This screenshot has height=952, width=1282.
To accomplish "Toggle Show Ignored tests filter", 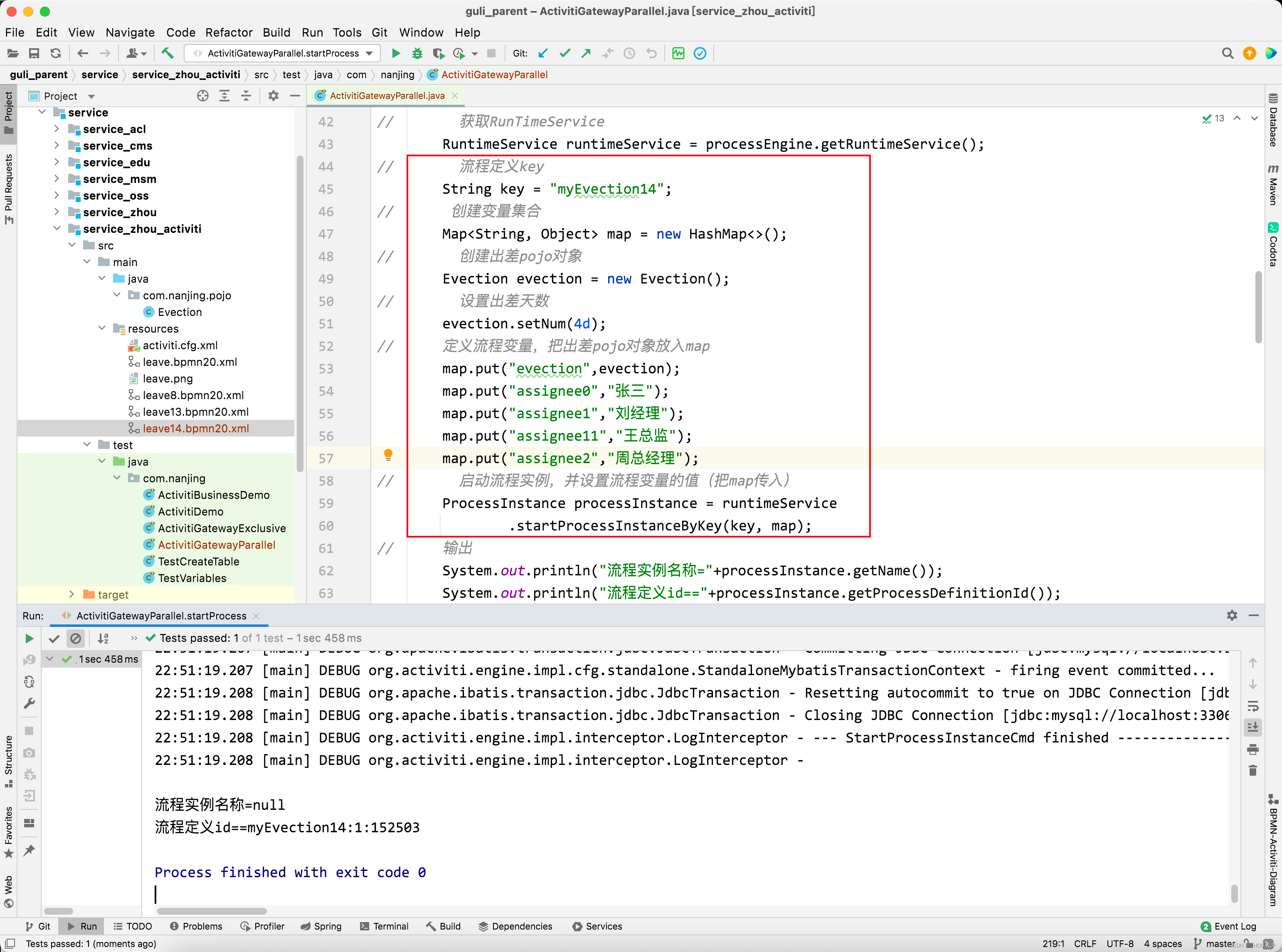I will 76,639.
